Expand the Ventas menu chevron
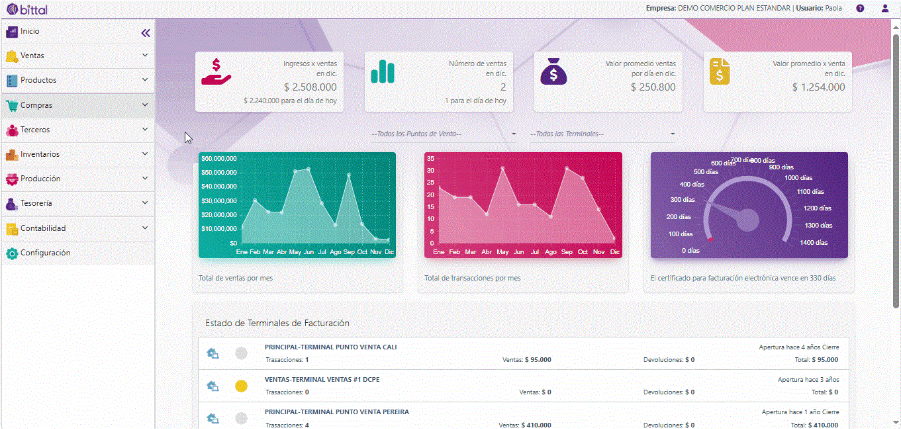Viewport: 901px width, 429px height. coord(145,55)
